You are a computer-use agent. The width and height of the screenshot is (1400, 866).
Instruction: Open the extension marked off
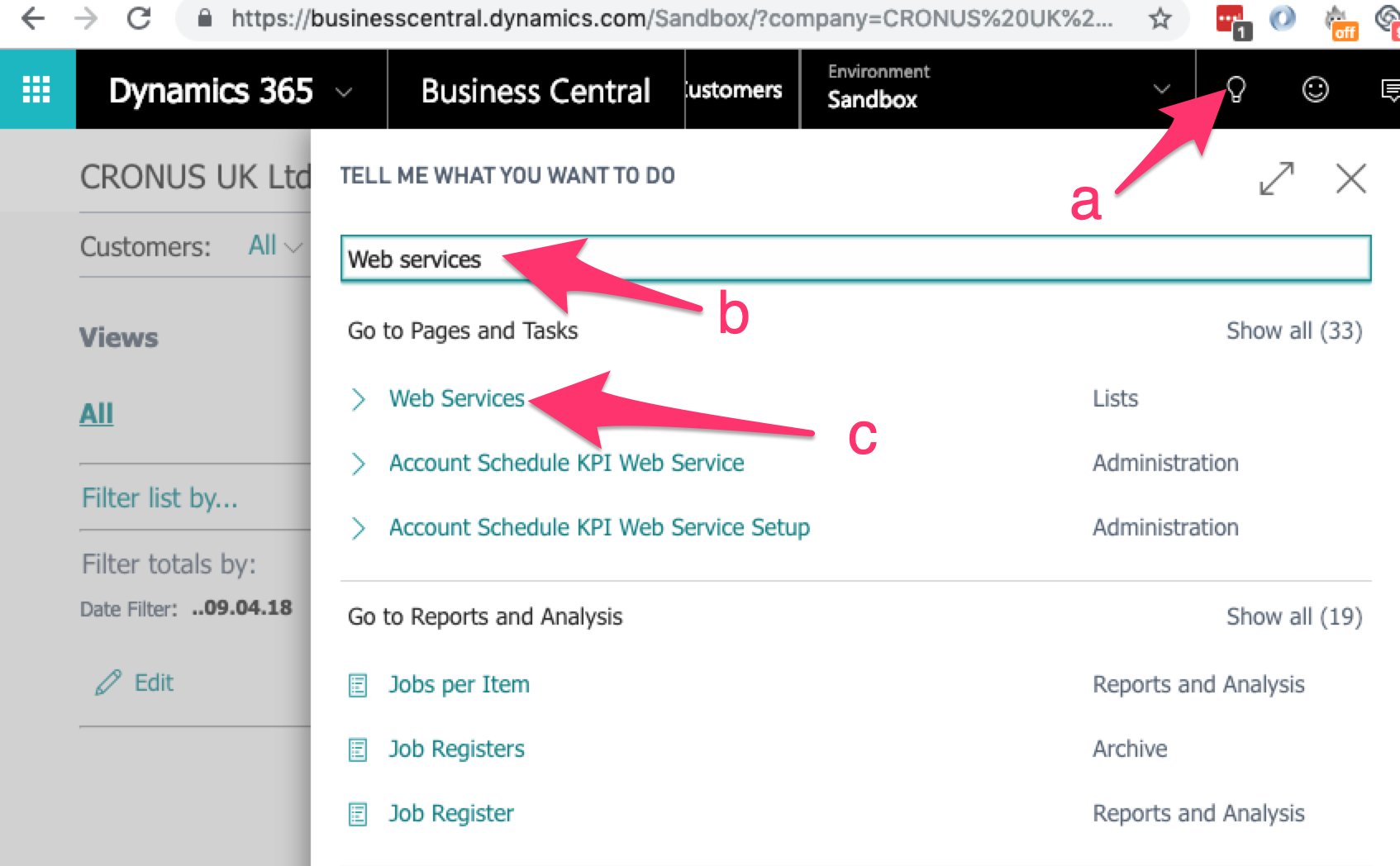[x=1340, y=22]
